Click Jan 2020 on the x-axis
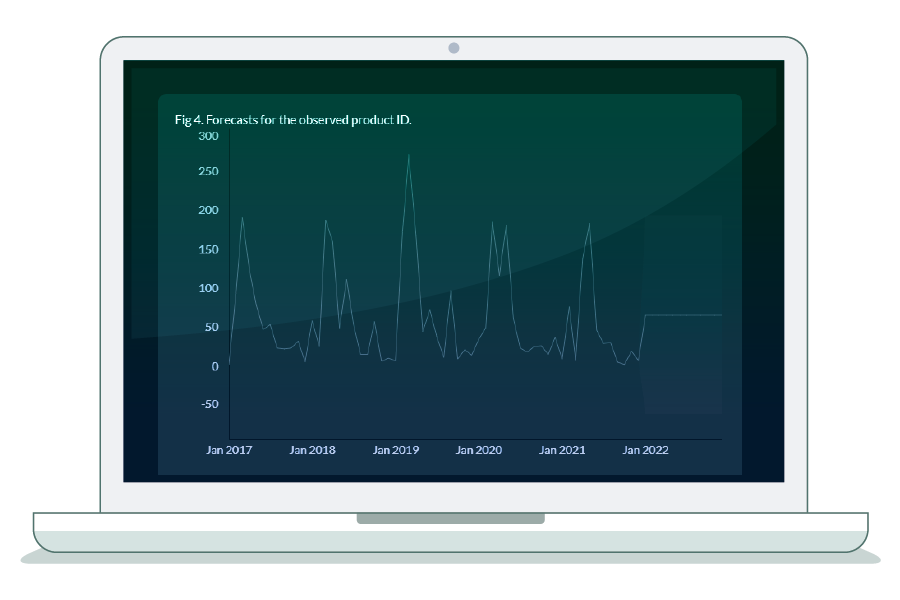The width and height of the screenshot is (900, 600). (479, 450)
